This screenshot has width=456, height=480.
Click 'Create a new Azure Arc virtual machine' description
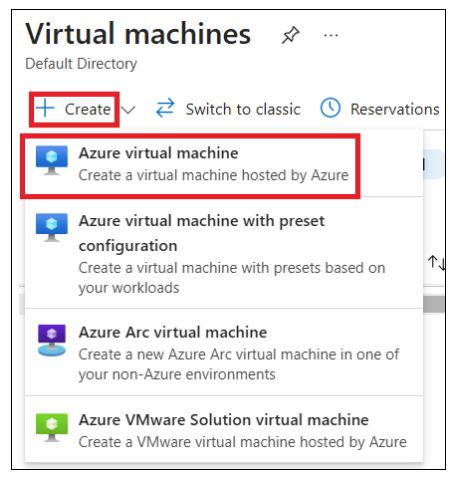[x=239, y=364]
